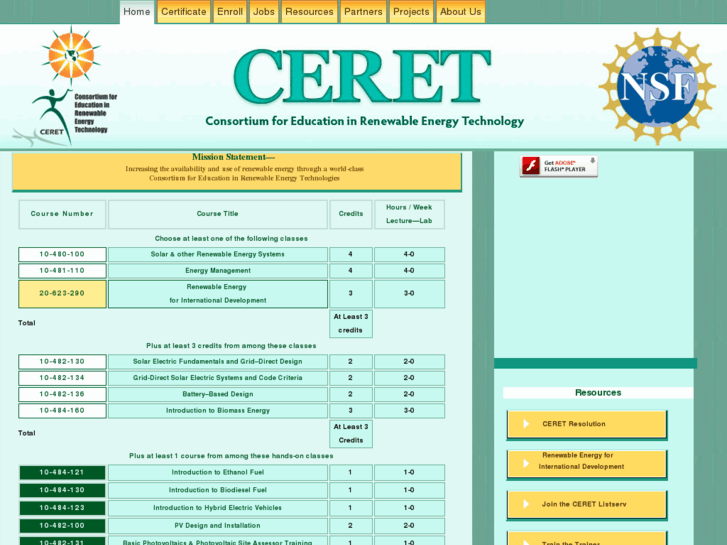Viewport: 727px width, 545px height.
Task: Click the Energy Management course title
Action: coord(217,270)
